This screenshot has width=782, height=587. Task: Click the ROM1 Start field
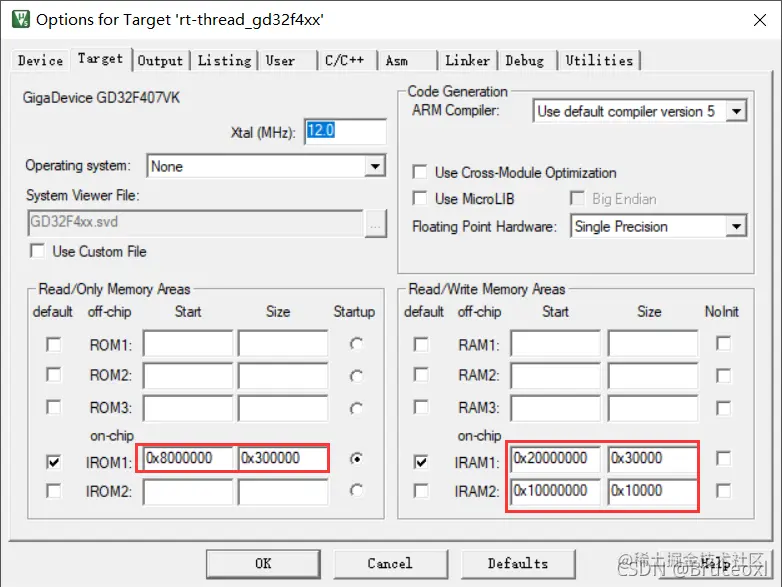pyautogui.click(x=188, y=343)
